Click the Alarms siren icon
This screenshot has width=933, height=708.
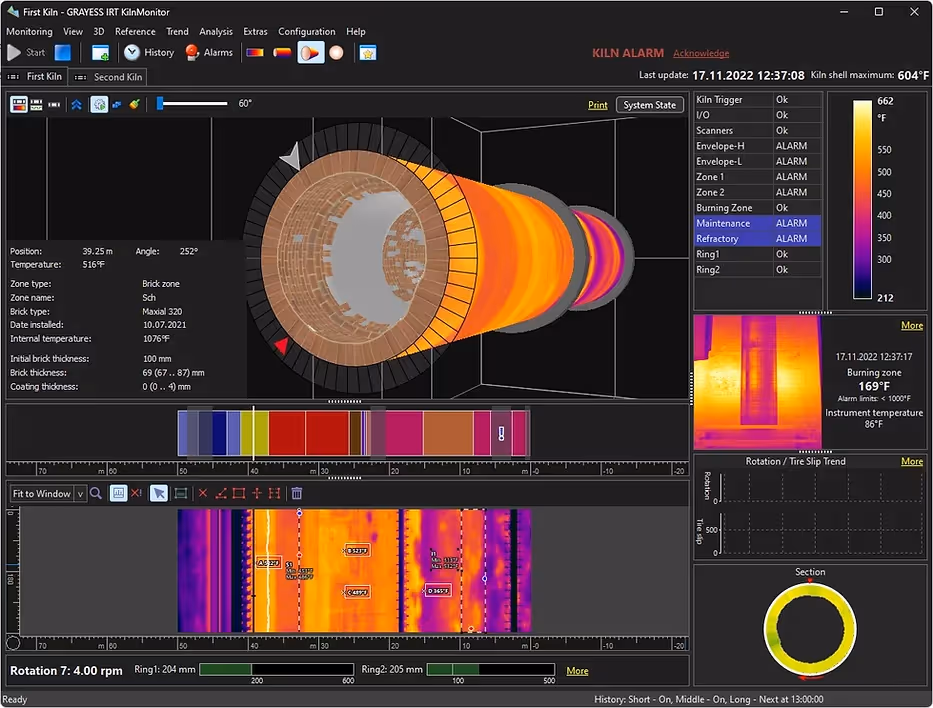coord(193,52)
